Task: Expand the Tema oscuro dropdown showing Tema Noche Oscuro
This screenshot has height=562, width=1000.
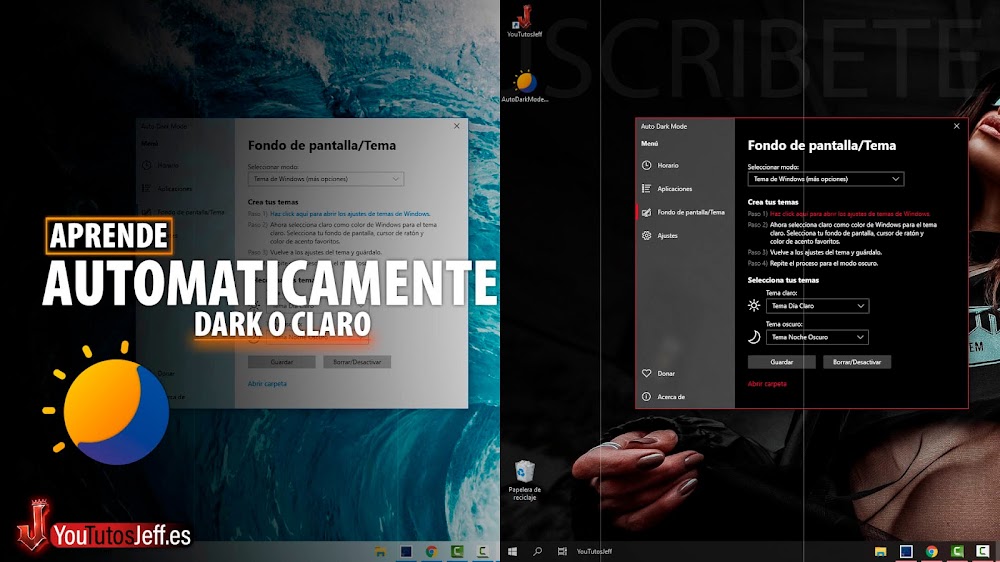Action: 817,337
